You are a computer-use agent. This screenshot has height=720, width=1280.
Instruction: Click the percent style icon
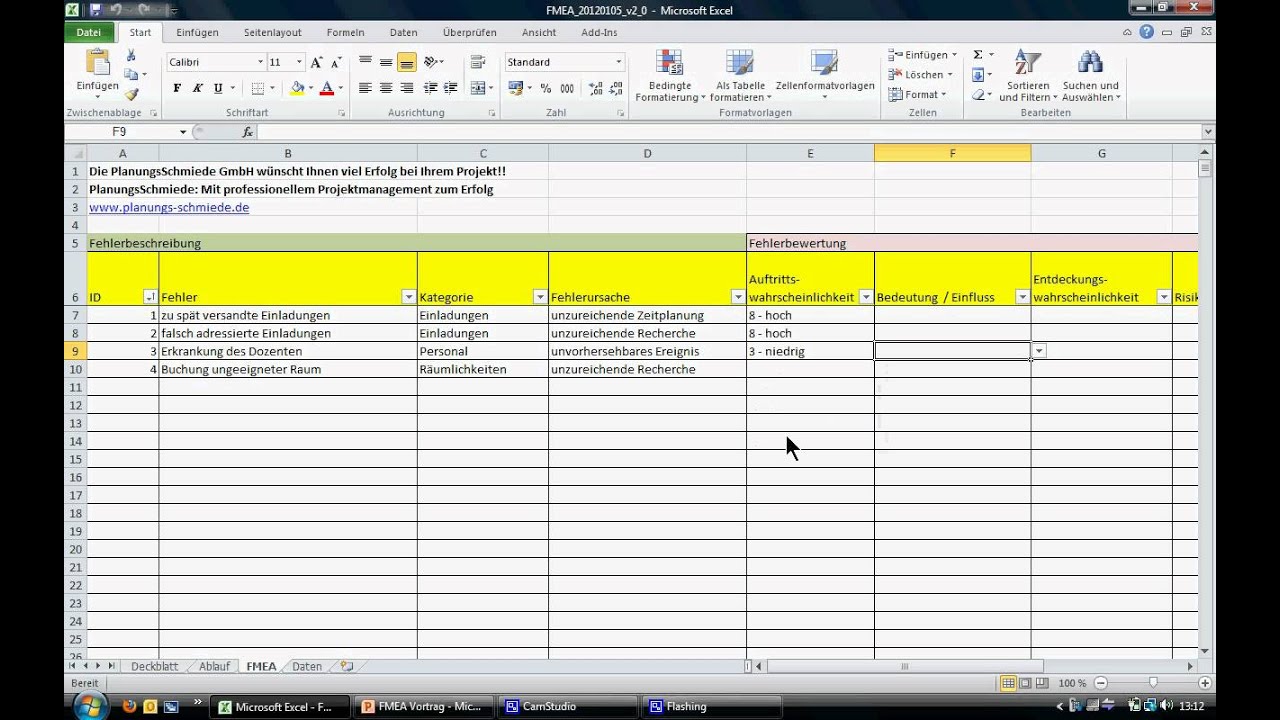[545, 88]
